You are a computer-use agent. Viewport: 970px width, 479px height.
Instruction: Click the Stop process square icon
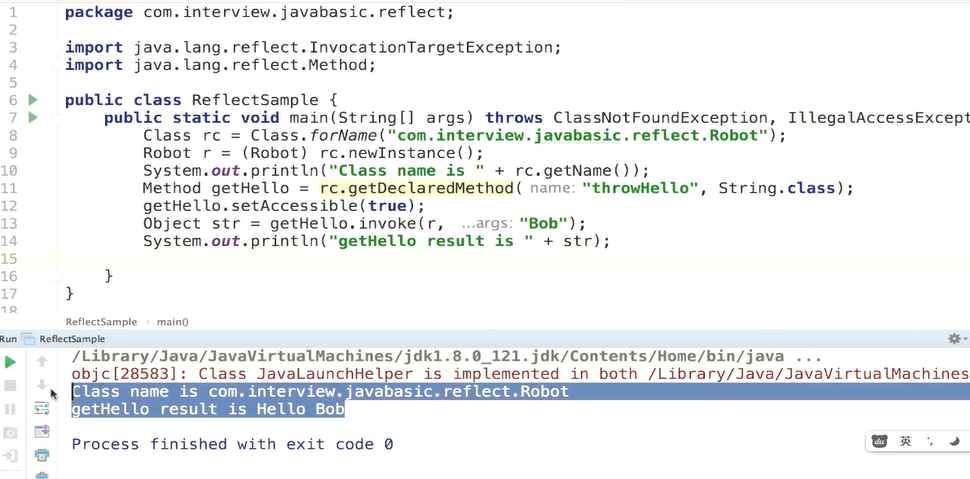[x=11, y=386]
